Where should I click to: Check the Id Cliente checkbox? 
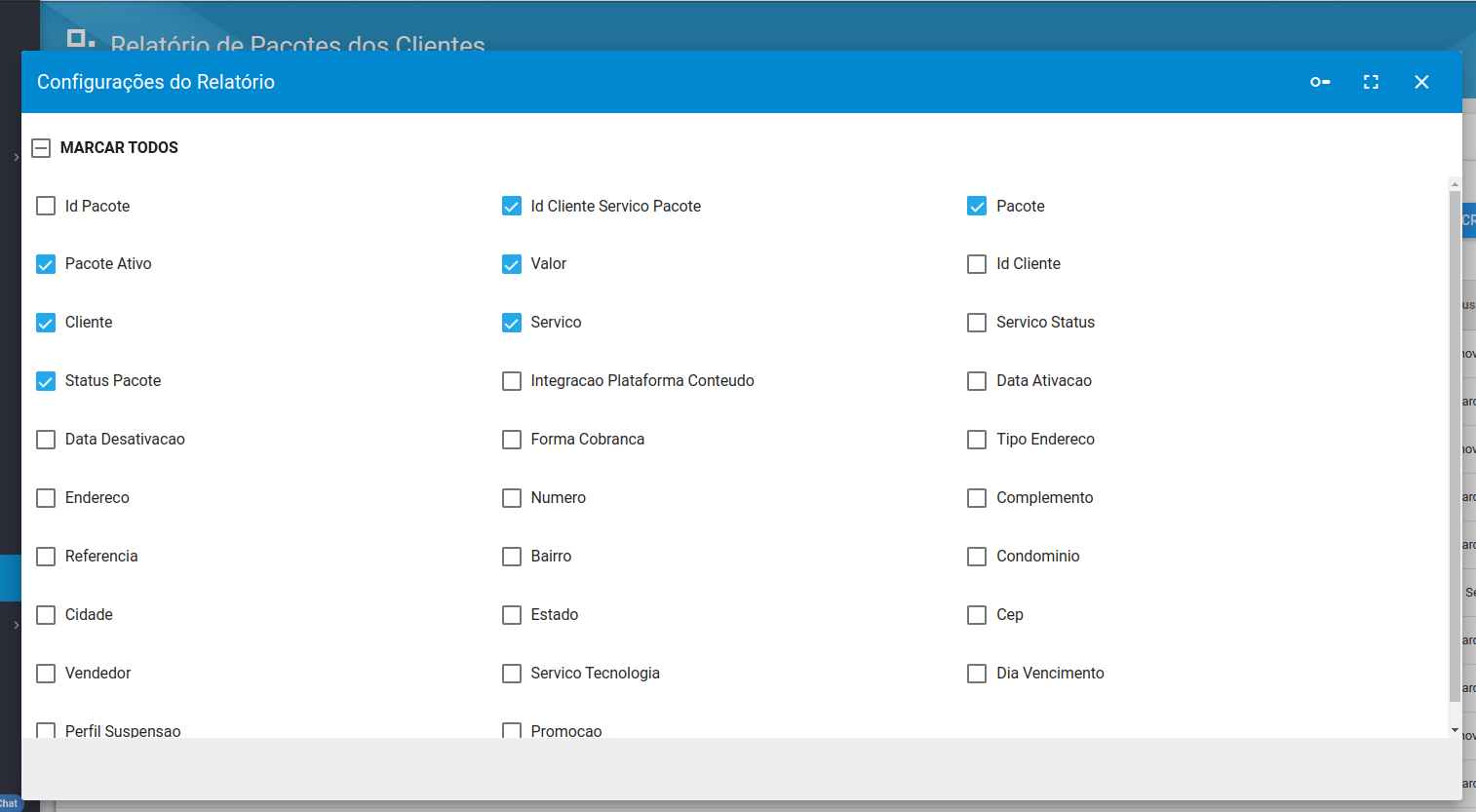point(977,264)
